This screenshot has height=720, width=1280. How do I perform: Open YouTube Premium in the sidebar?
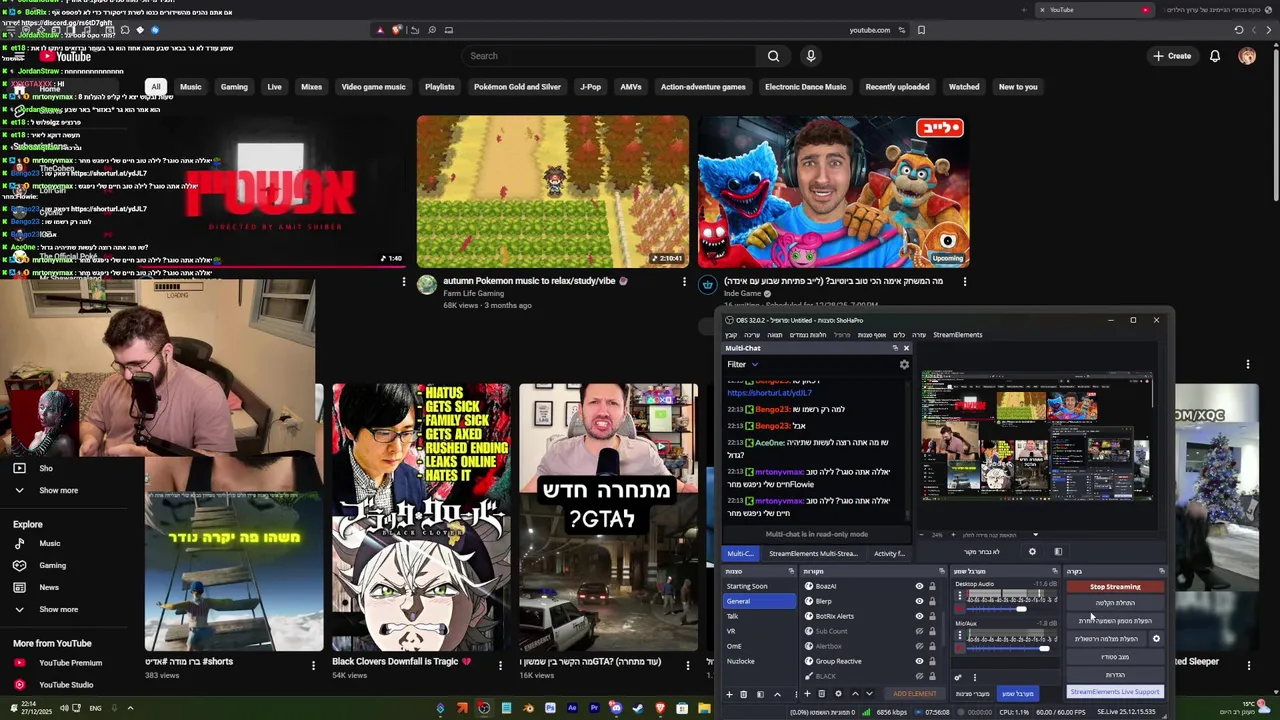(70, 663)
